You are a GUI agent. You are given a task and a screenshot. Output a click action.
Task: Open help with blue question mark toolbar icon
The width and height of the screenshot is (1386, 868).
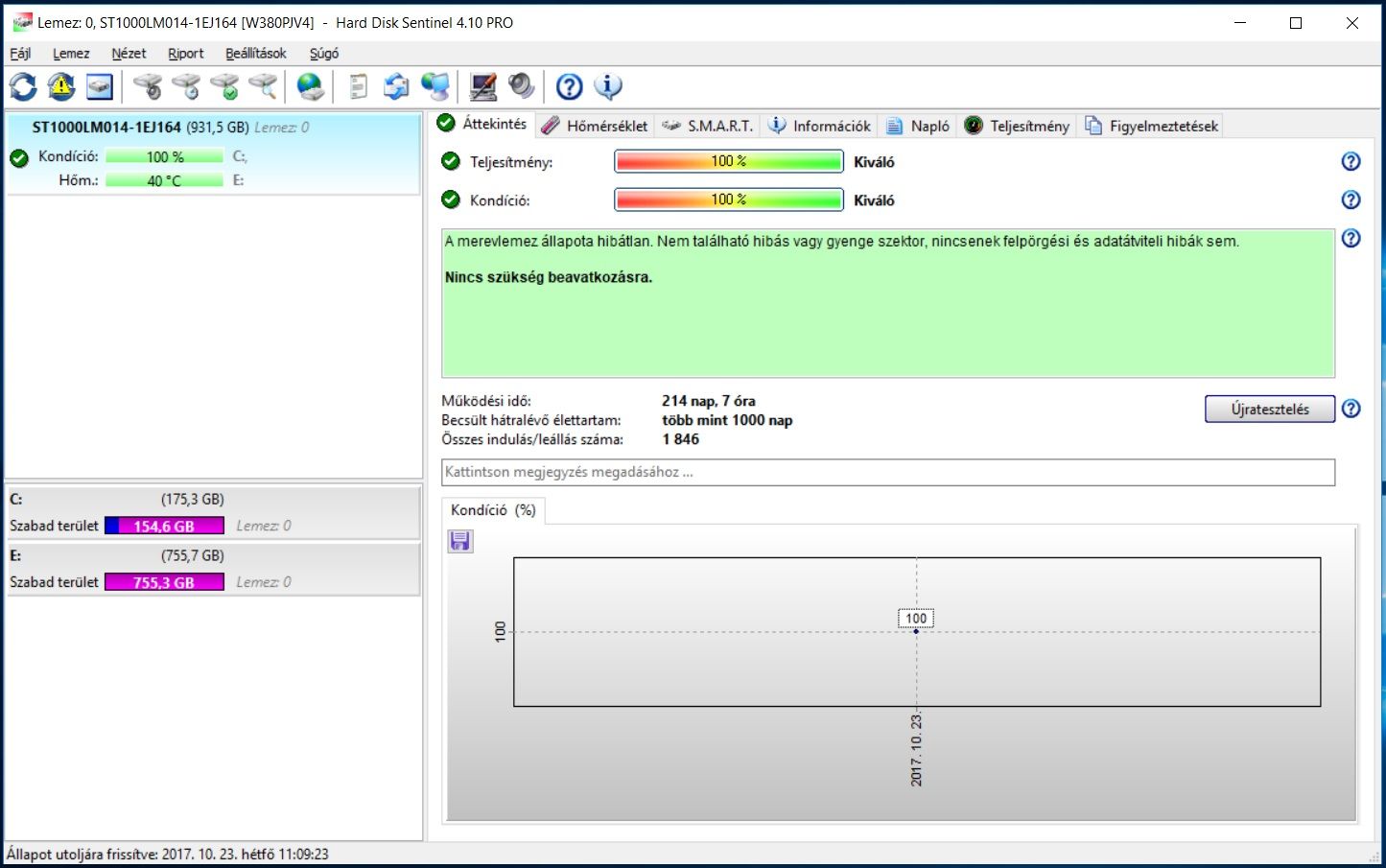pos(569,87)
